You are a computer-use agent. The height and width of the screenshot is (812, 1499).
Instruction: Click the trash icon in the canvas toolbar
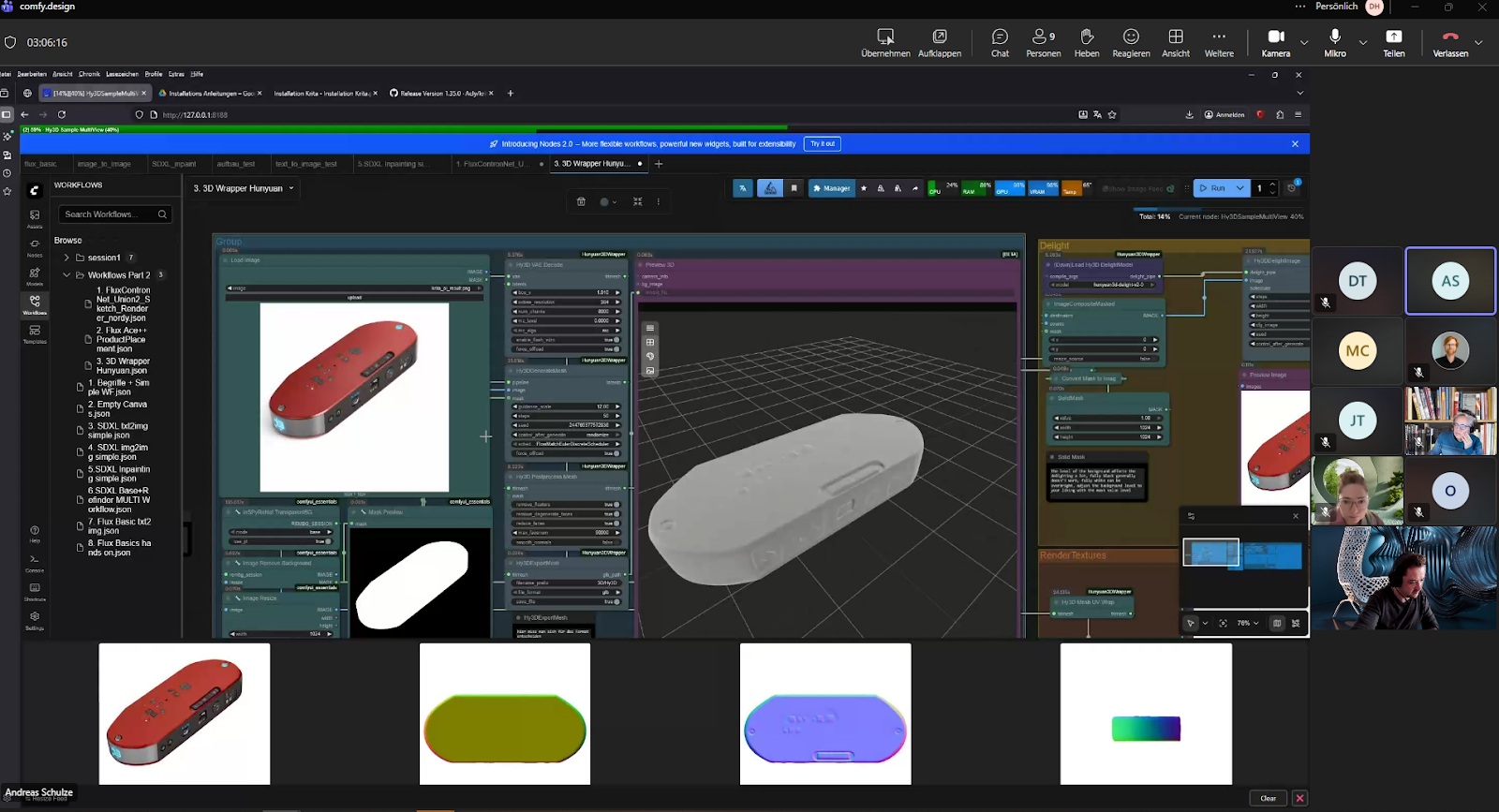[x=581, y=201]
